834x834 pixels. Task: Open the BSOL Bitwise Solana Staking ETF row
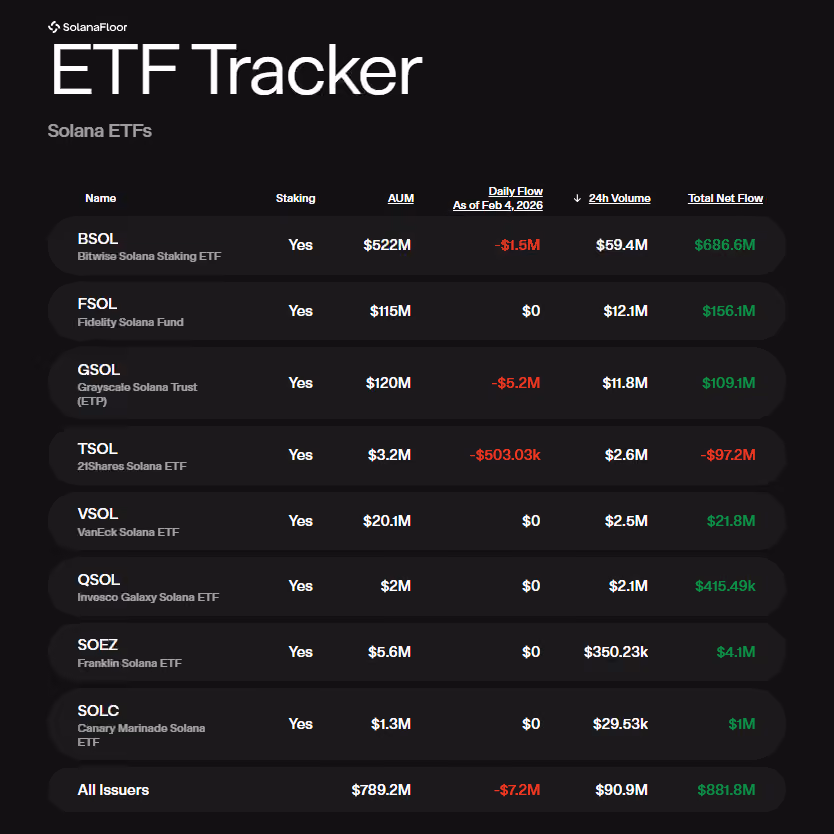tap(416, 245)
